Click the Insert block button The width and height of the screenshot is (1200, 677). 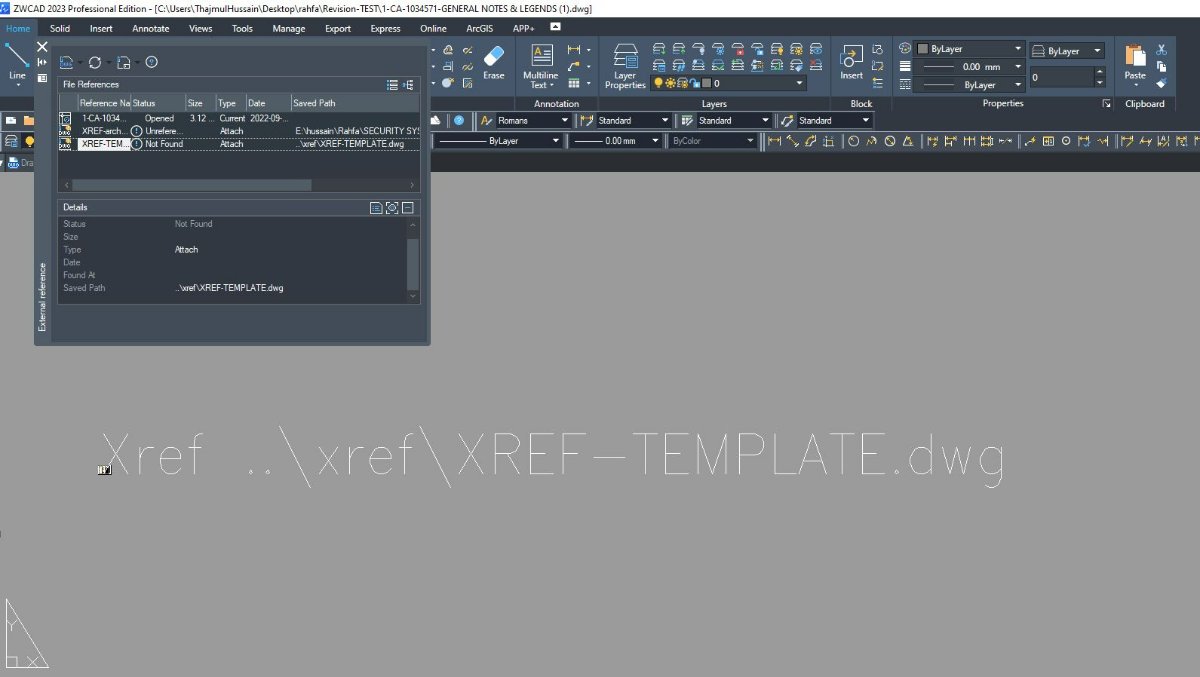[851, 62]
